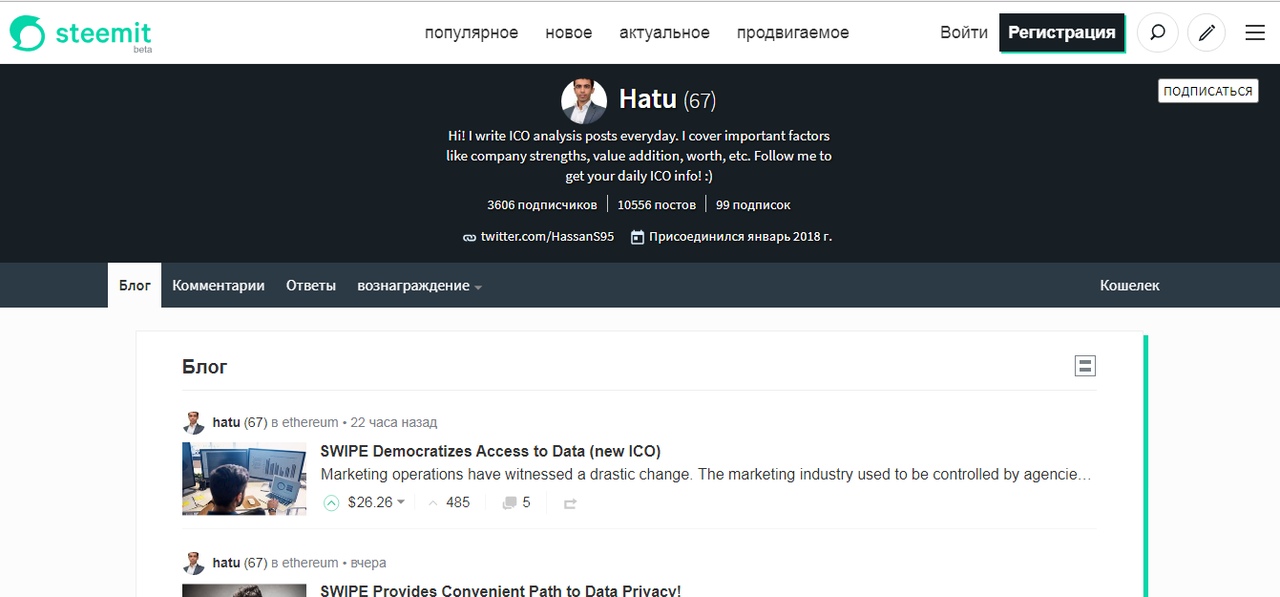Click vote count arrow next to 485
The height and width of the screenshot is (597, 1280).
point(433,503)
